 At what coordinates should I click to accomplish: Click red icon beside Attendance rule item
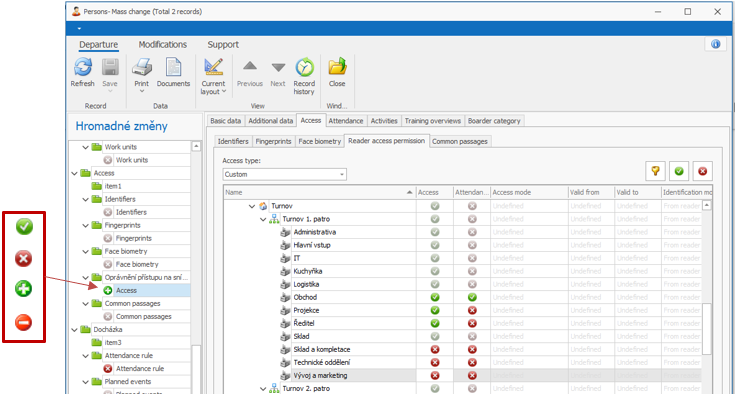(x=108, y=369)
